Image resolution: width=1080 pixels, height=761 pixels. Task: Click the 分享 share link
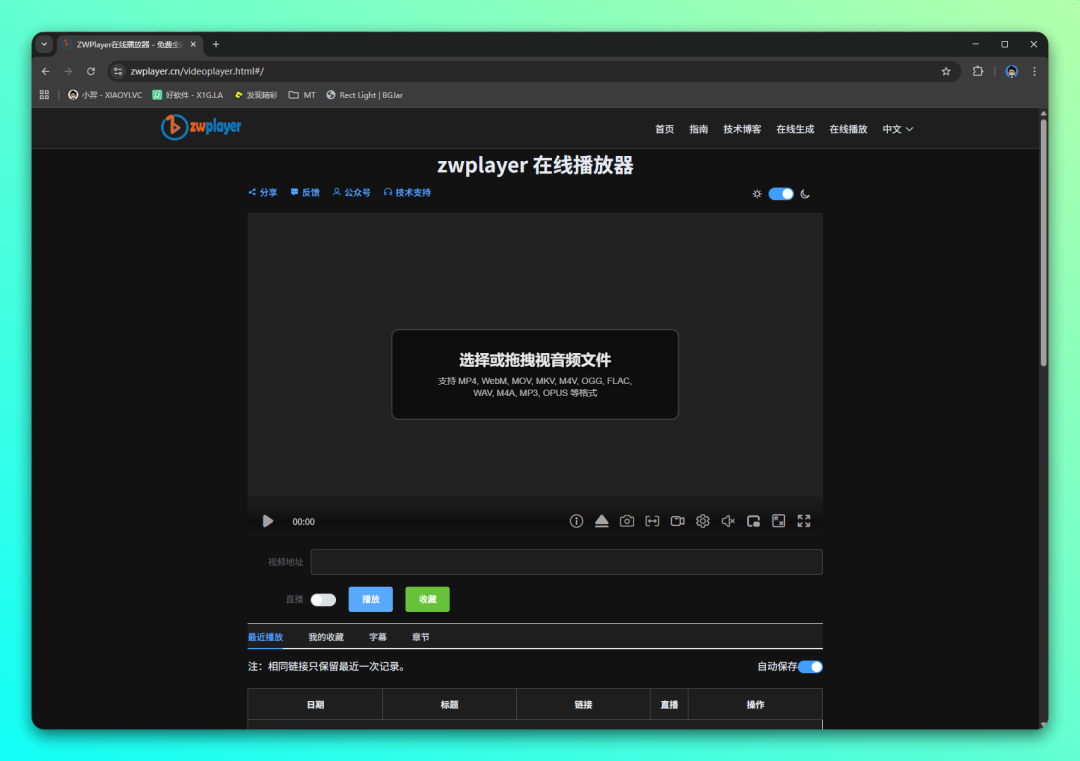point(262,193)
